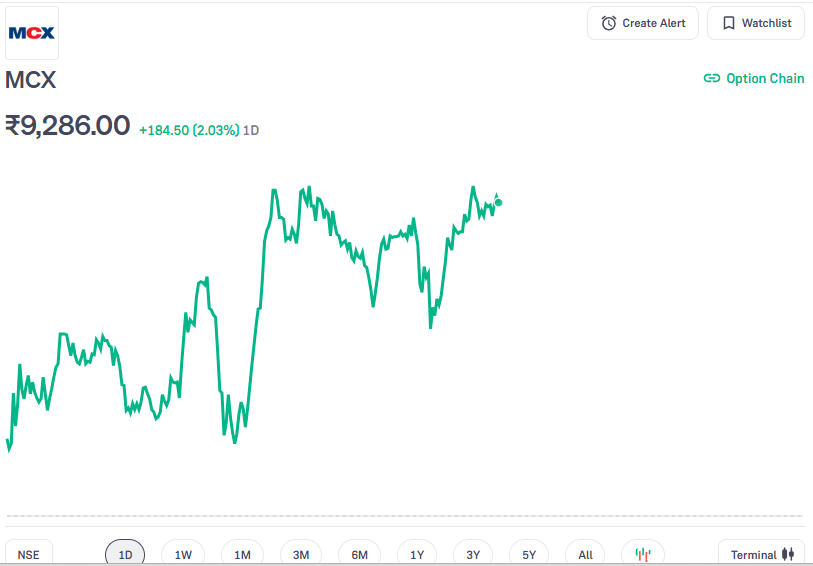Click the green live price dot
Viewport: 813px width, 566px height.
click(x=499, y=202)
